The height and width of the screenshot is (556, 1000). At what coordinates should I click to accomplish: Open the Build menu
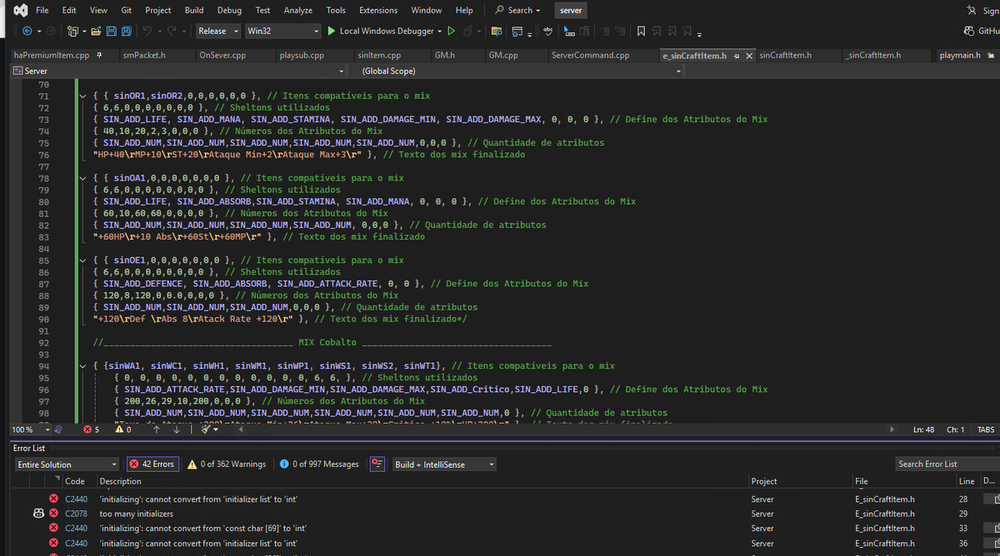(194, 10)
